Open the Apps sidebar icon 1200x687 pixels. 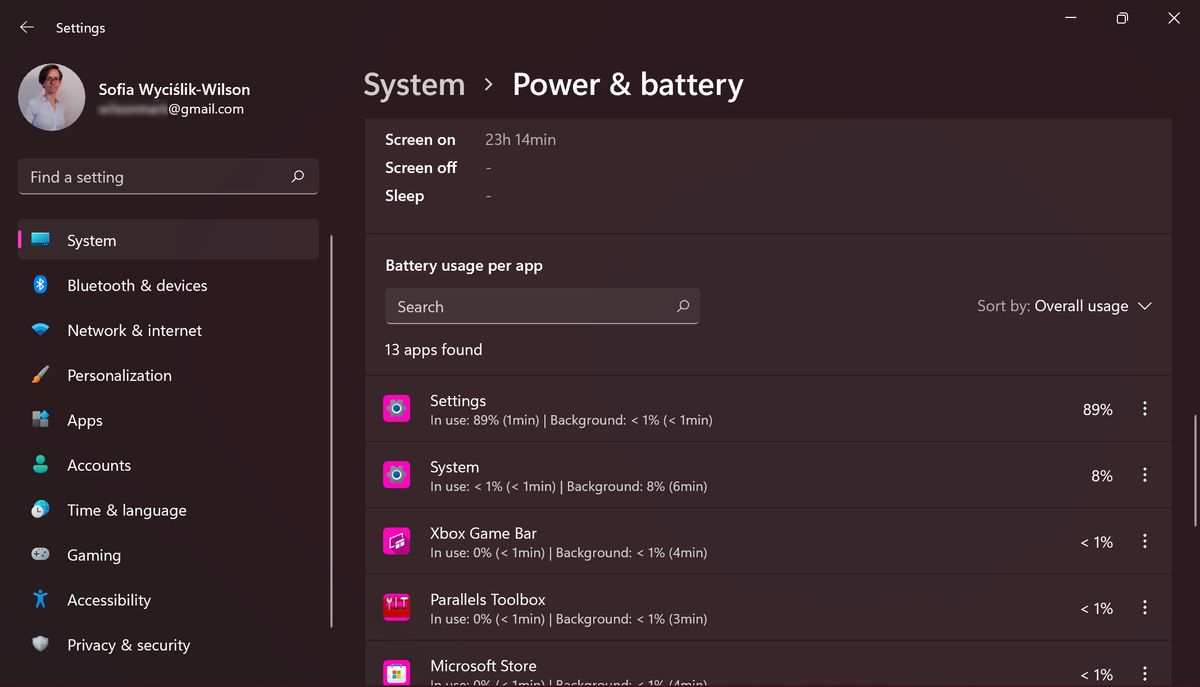39,420
